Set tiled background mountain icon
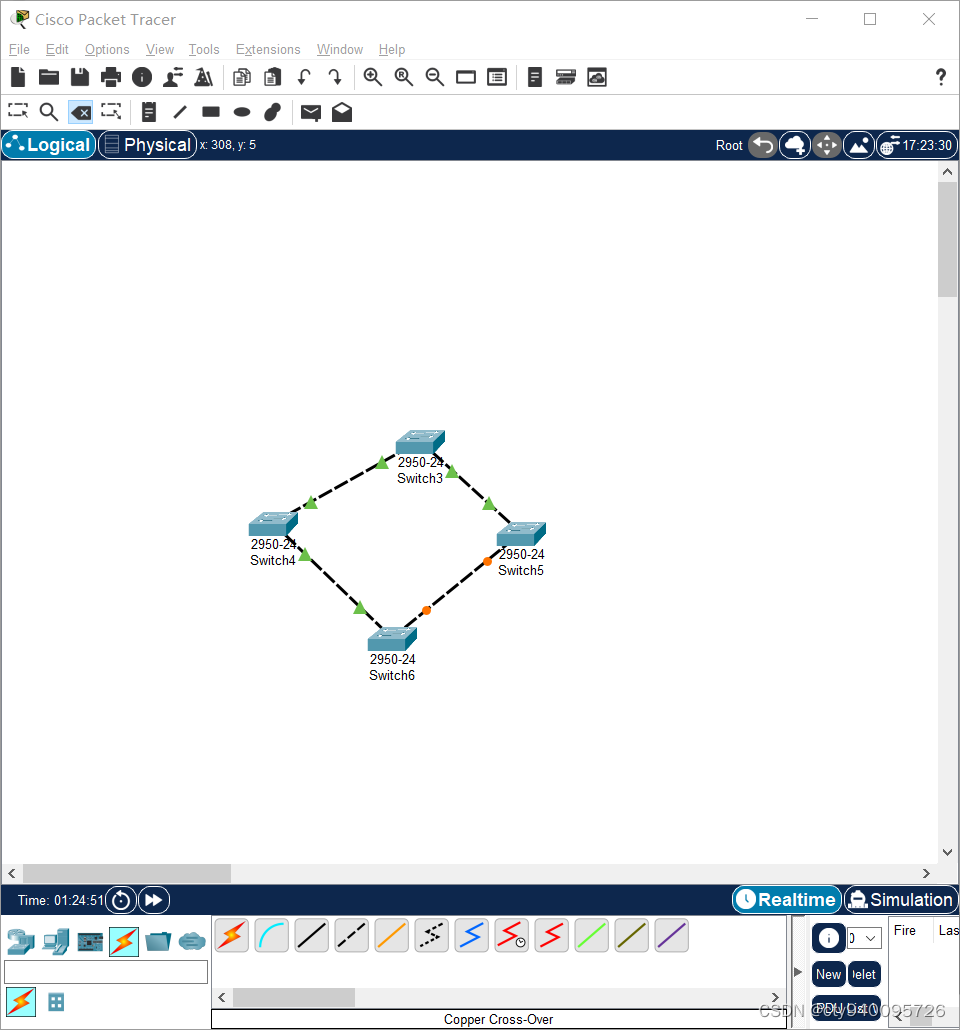The height and width of the screenshot is (1030, 960). tap(859, 145)
